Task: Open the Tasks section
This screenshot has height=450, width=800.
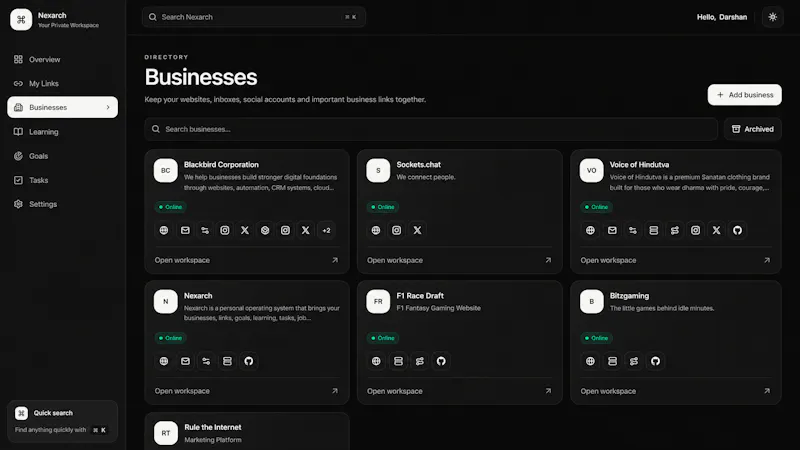Action: (x=62, y=180)
